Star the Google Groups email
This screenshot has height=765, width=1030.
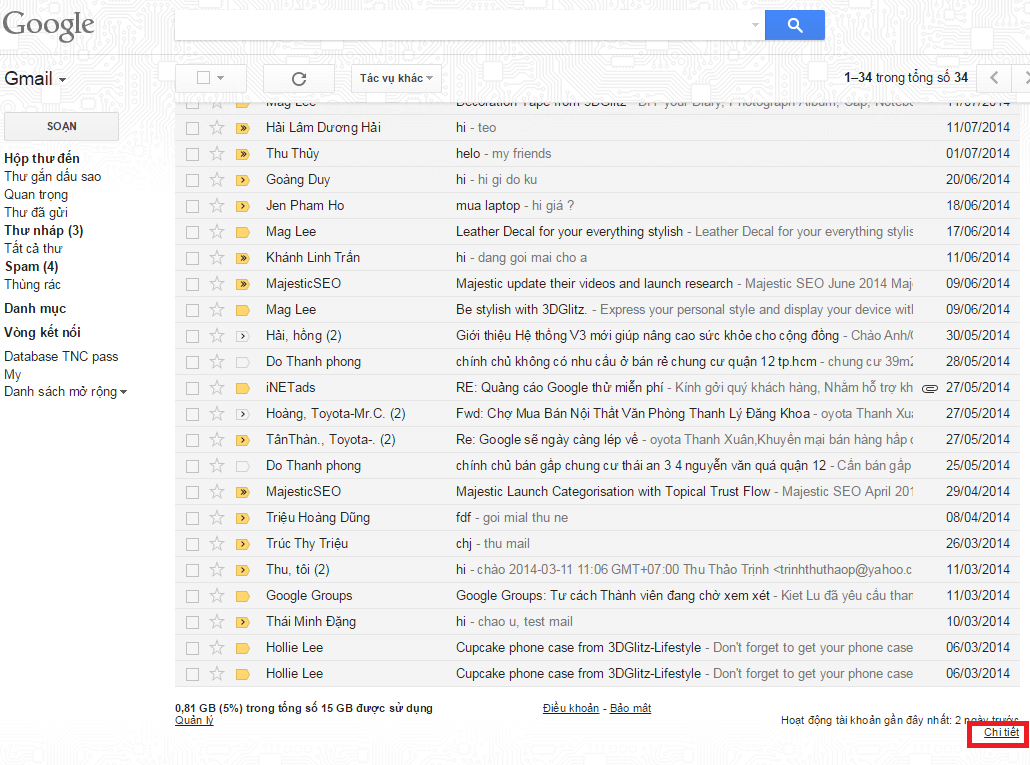pos(217,596)
